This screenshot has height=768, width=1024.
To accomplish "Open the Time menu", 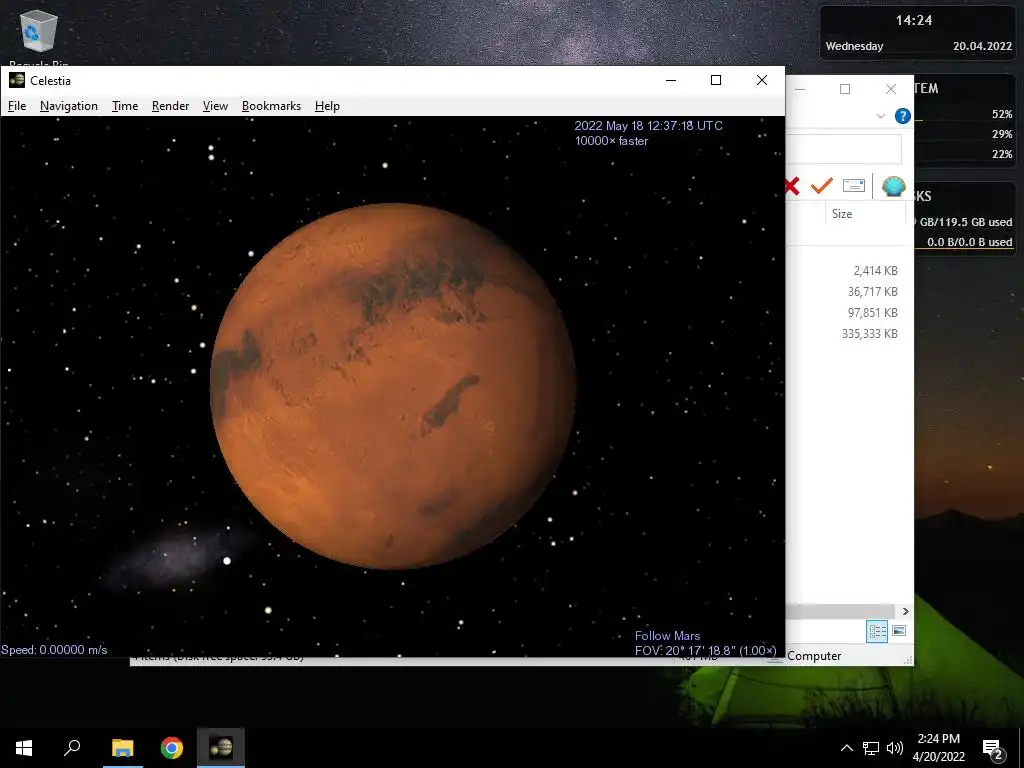I will coord(125,106).
